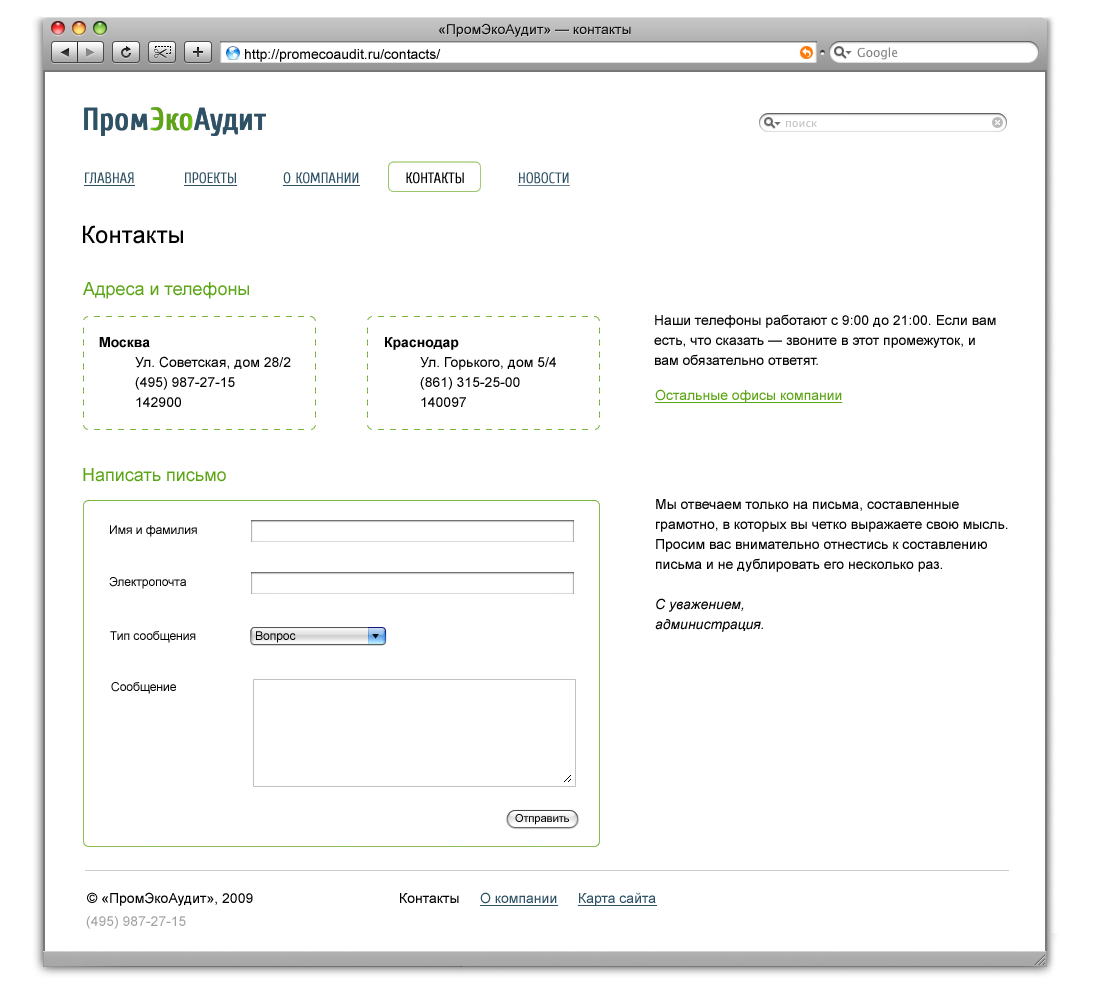The height and width of the screenshot is (982, 1094).
Task: Click the ПромЭкоАудит logo
Action: pos(174,120)
